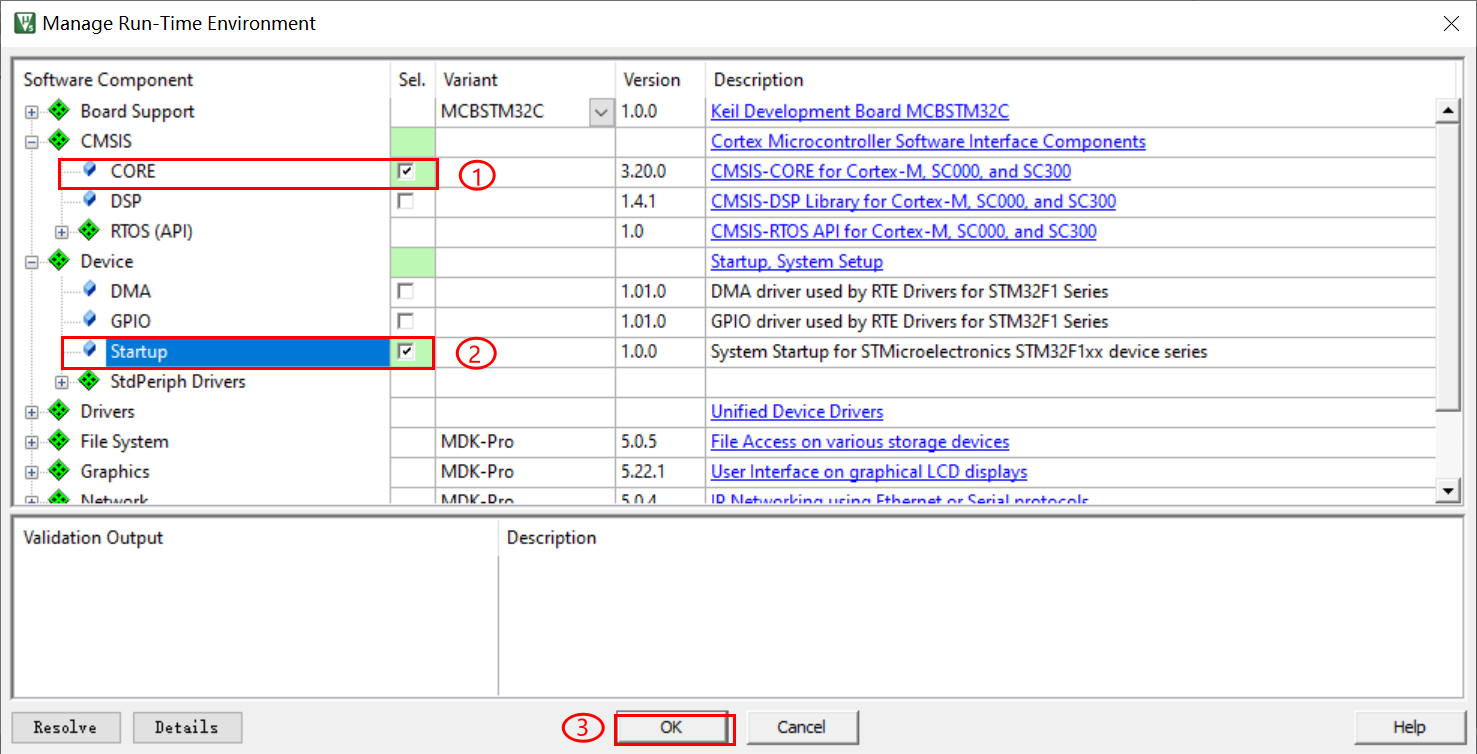
Task: Open User Interface on graphical LCD displays link
Action: point(869,471)
